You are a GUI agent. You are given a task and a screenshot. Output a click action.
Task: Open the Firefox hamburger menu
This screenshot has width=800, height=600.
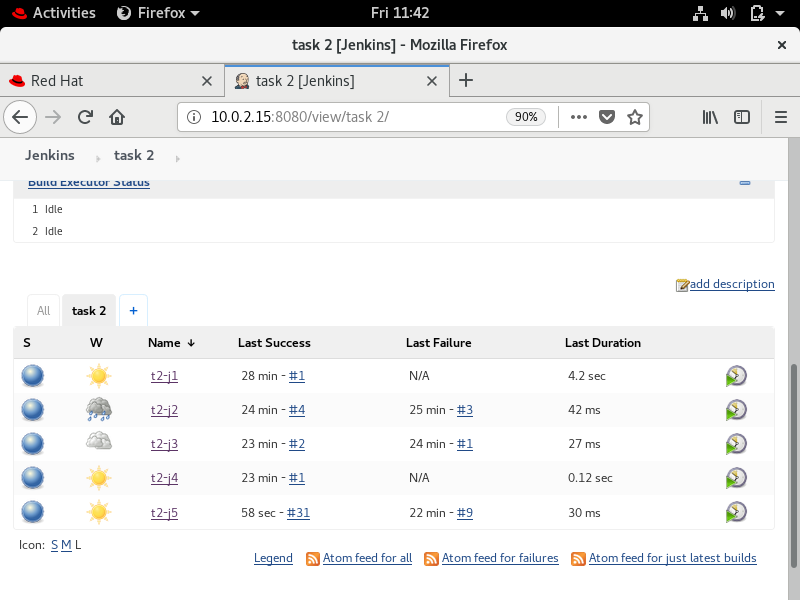pyautogui.click(x=781, y=117)
